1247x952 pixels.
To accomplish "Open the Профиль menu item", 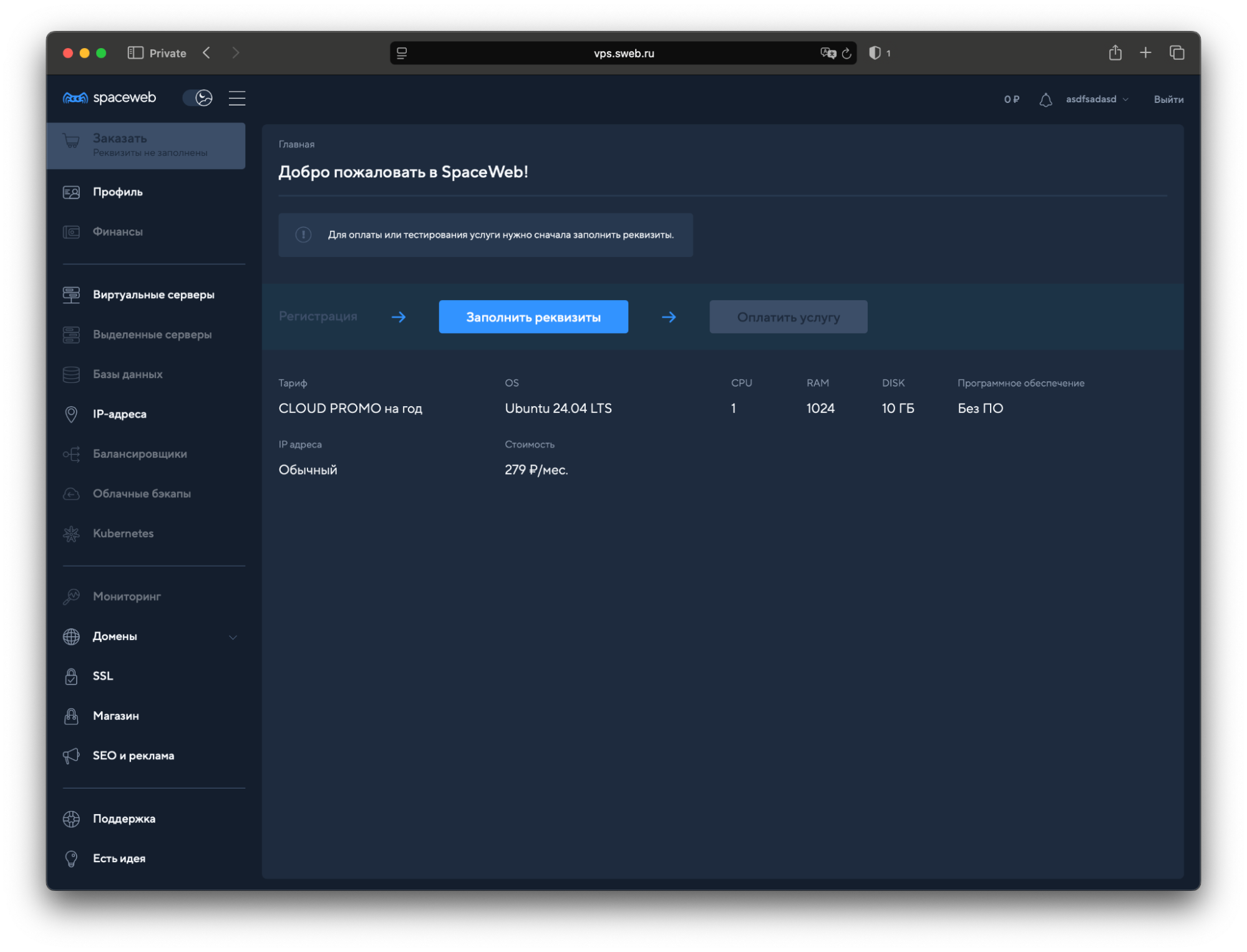I will [x=117, y=192].
